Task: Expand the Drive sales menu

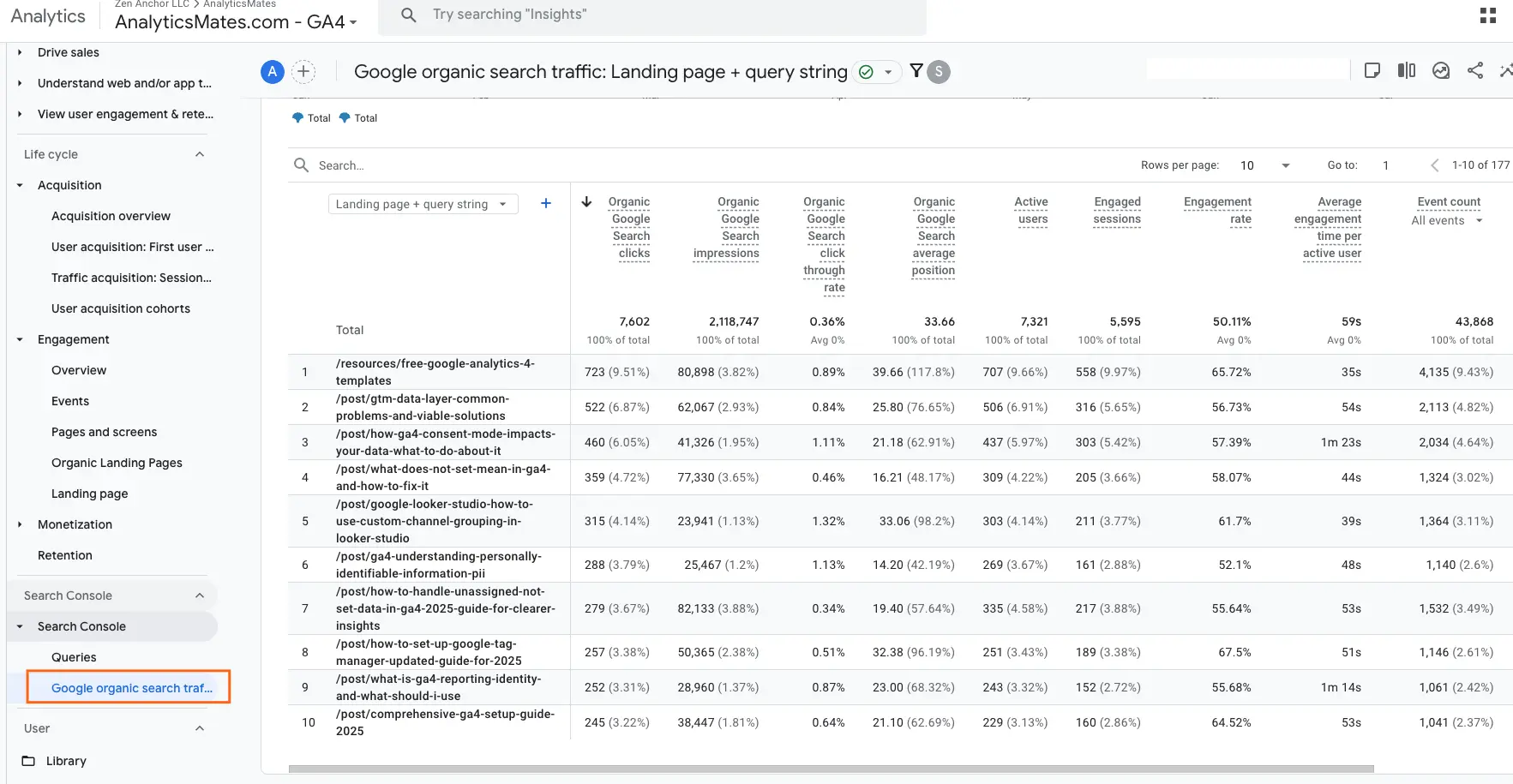Action: click(20, 52)
